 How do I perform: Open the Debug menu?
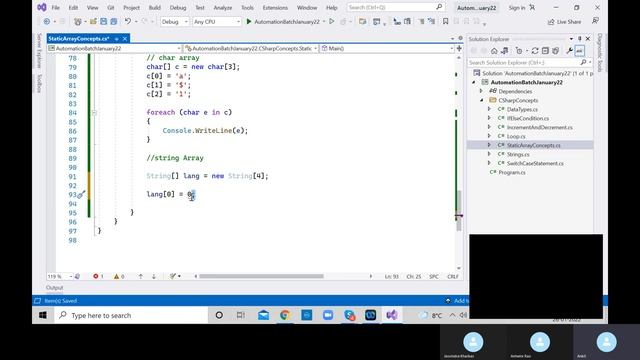(x=178, y=8)
